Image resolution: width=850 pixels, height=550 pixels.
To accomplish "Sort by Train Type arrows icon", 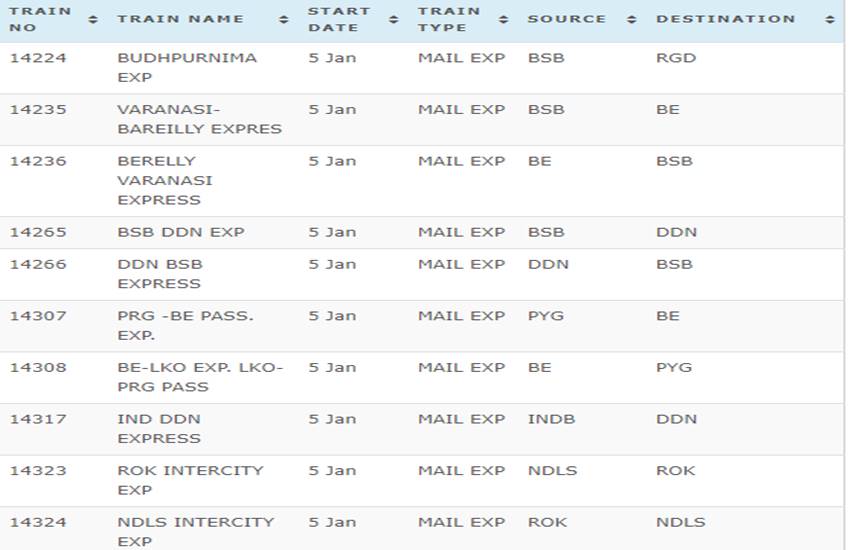I will 504,20.
